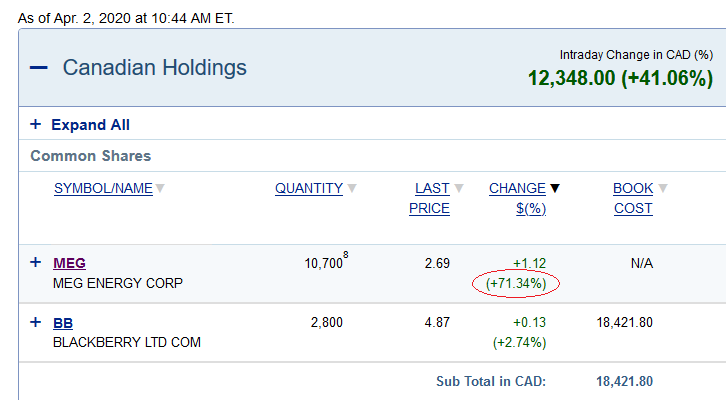Click the Expand All plus icon

click(x=35, y=125)
